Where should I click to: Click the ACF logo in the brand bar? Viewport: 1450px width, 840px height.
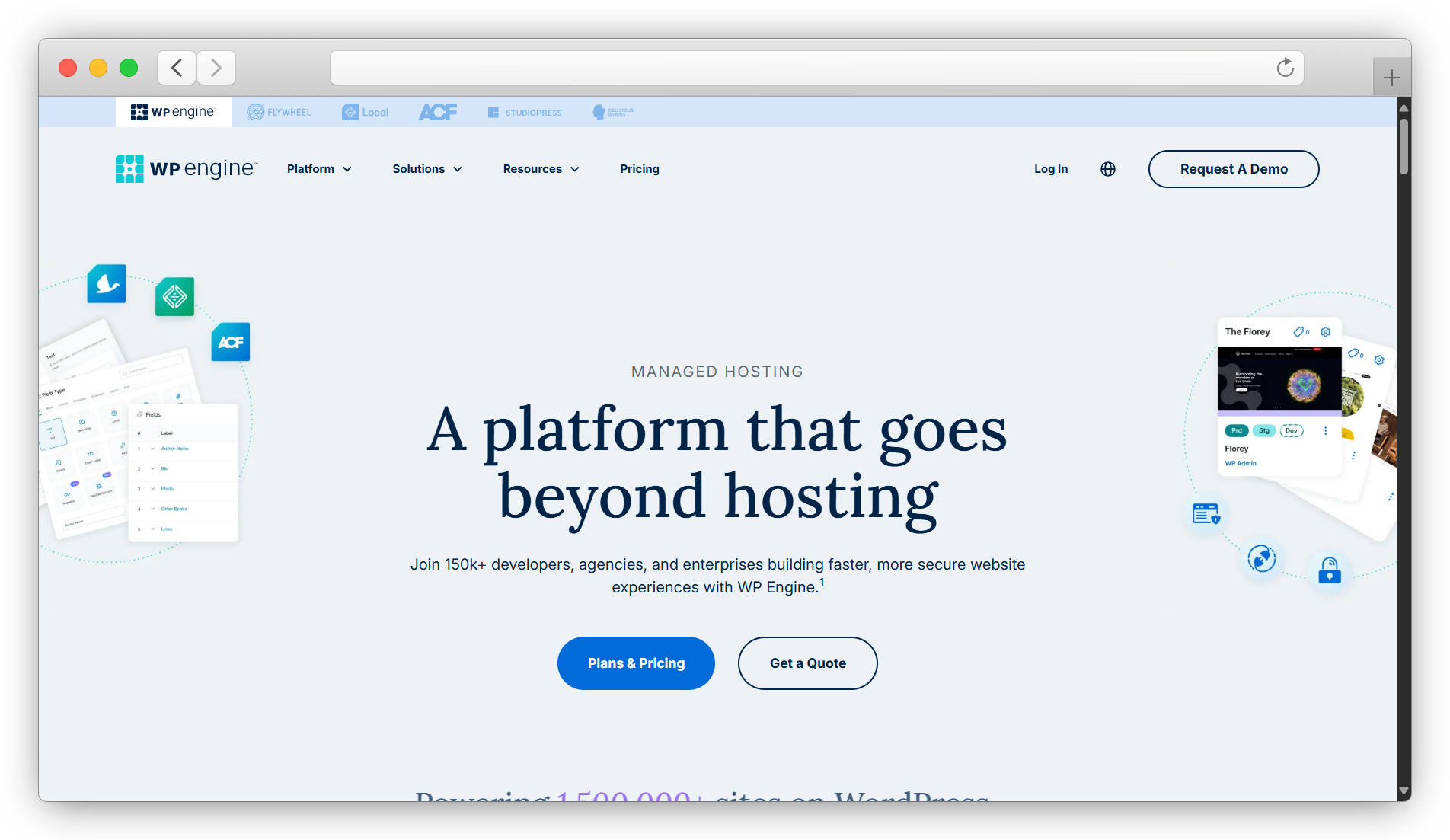pos(438,111)
